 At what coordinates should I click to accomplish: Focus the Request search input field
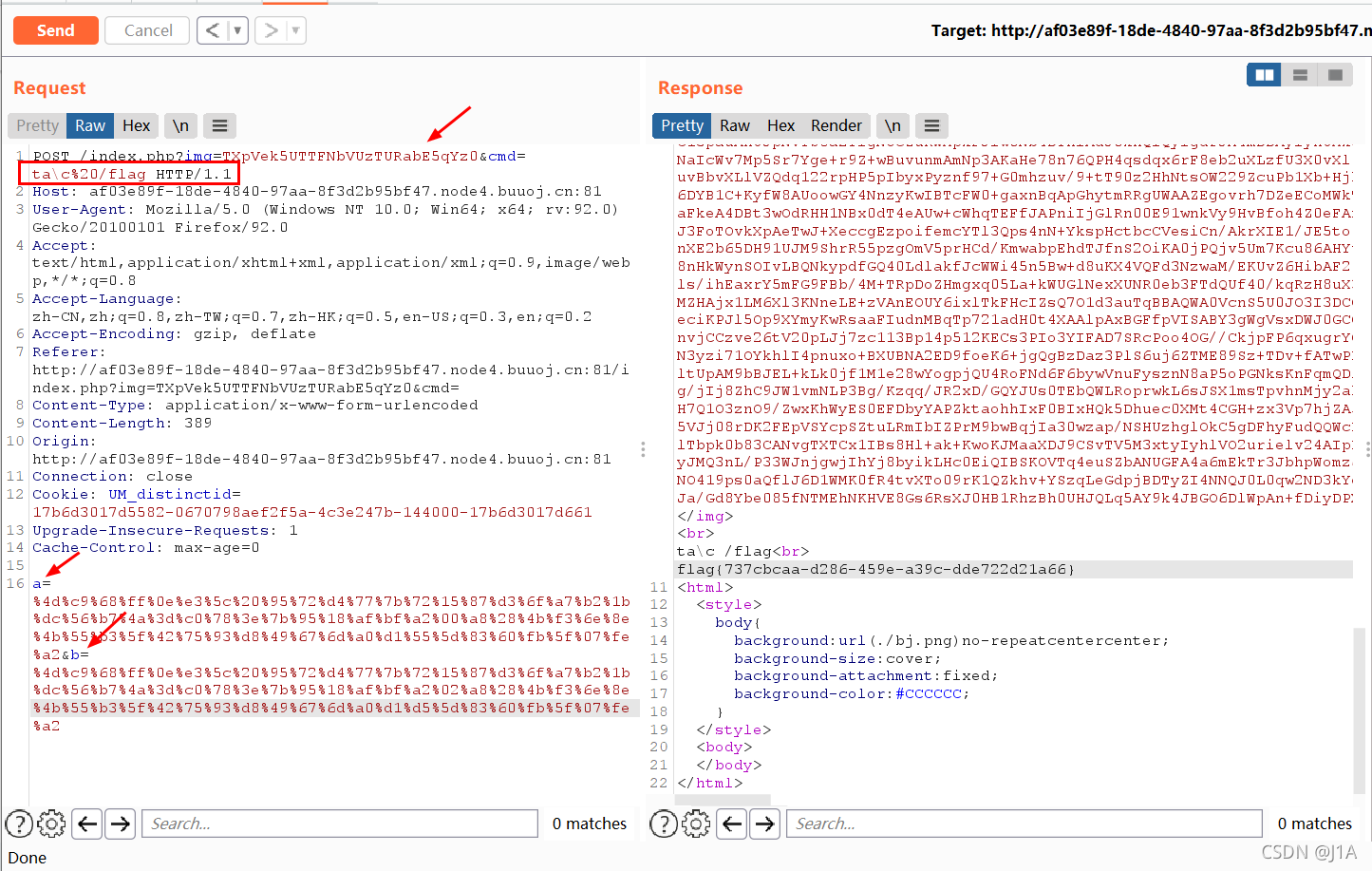pyautogui.click(x=340, y=824)
